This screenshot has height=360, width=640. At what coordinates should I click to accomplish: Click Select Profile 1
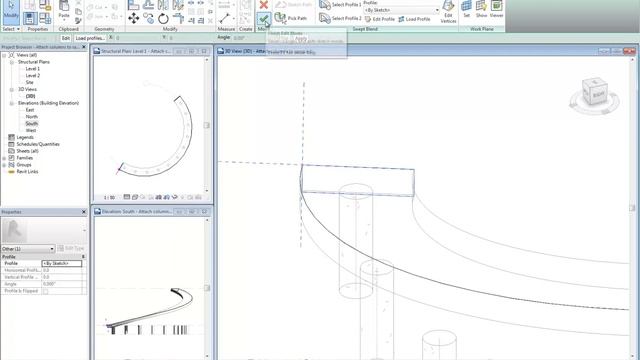340,5
